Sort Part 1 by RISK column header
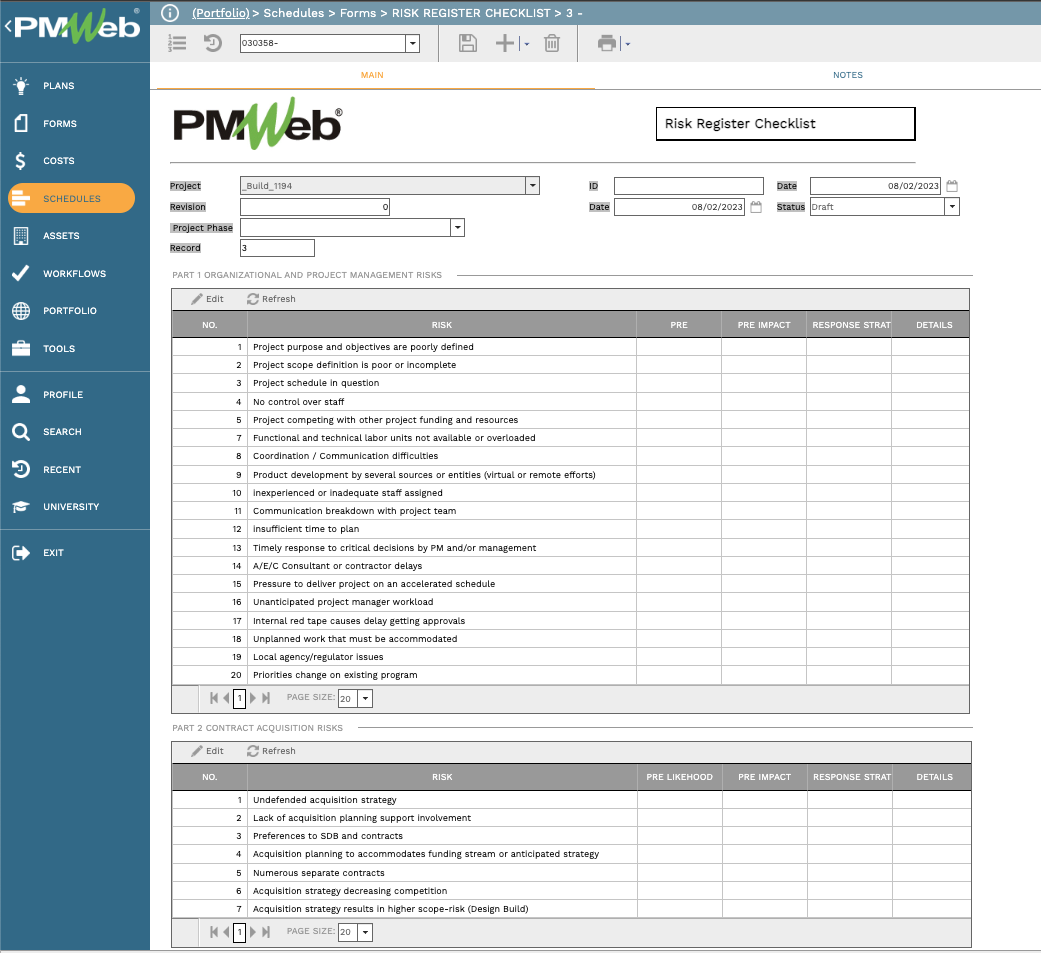1041x953 pixels. click(441, 325)
